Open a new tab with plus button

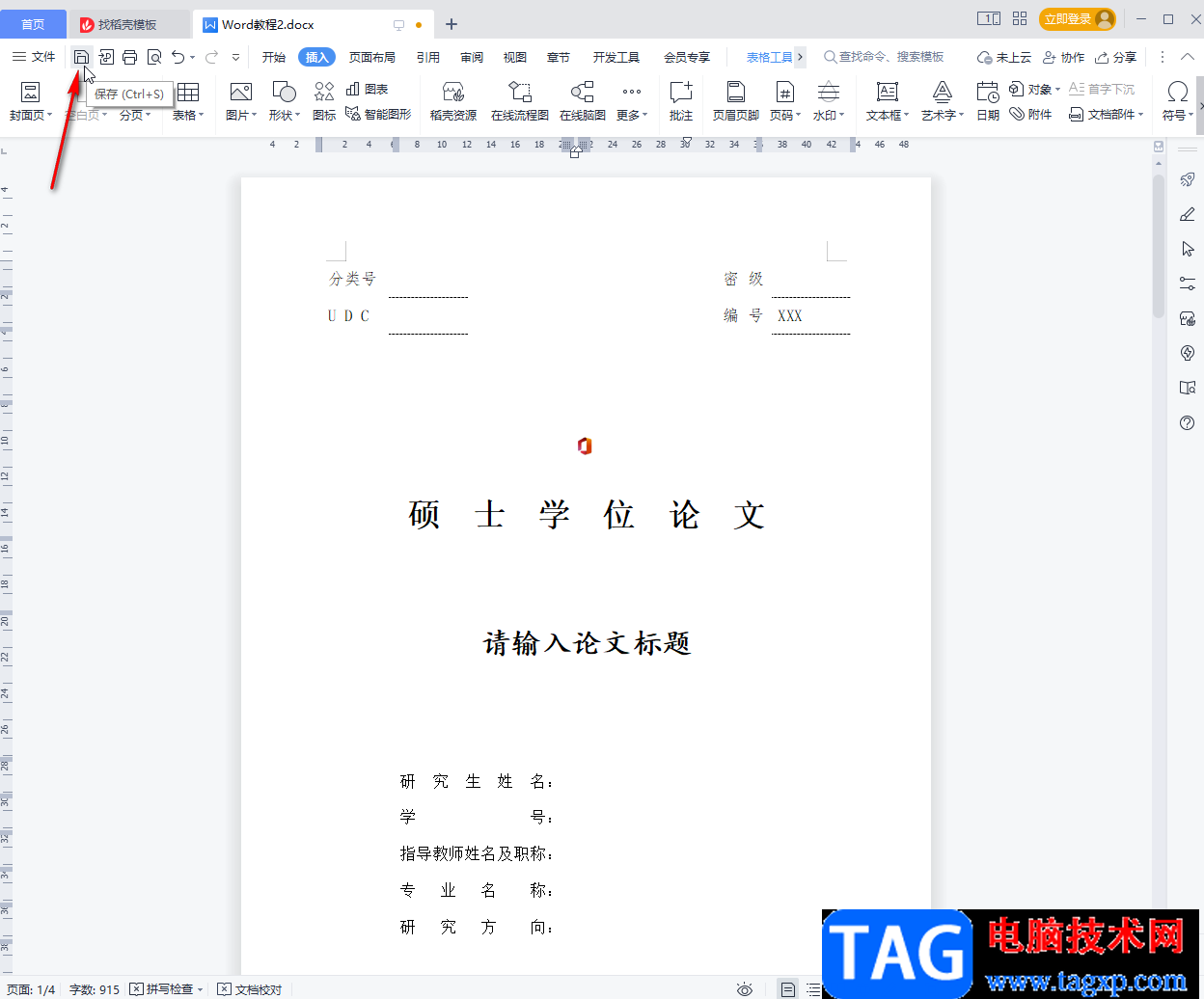coord(451,24)
